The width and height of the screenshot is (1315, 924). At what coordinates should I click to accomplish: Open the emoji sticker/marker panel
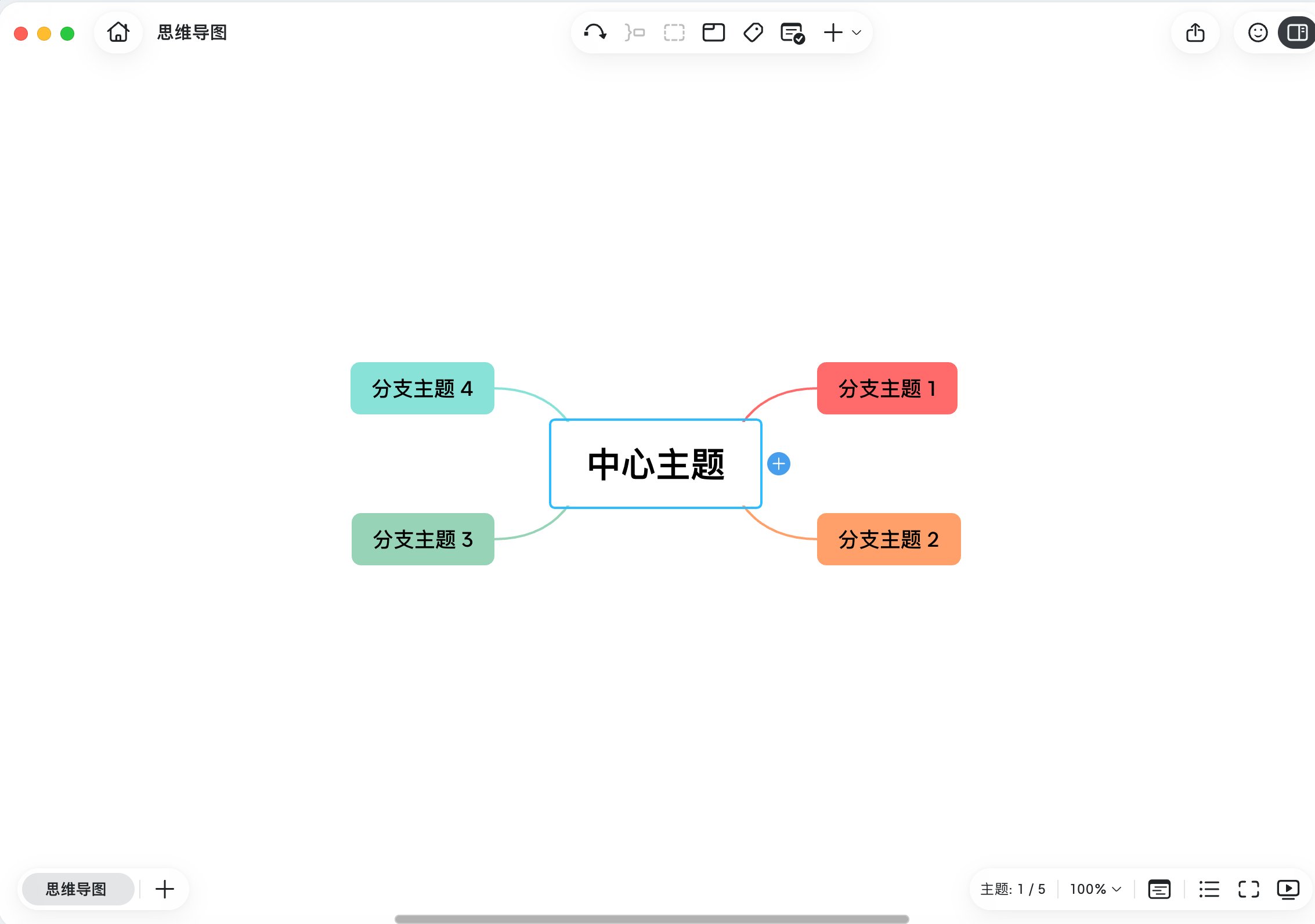pyautogui.click(x=1258, y=33)
